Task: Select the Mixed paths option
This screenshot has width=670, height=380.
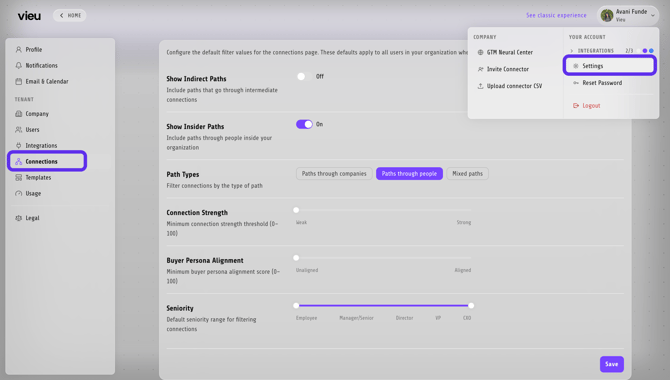Action: coord(467,174)
